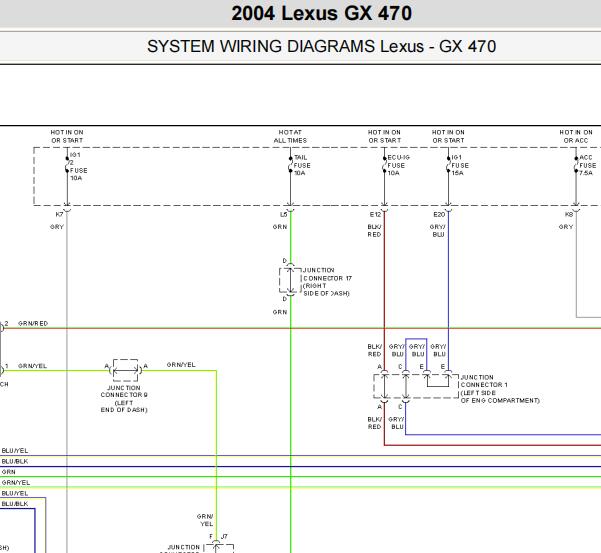Screen dimensions: 601x553
Task: Click "GRY/BLU" label below Junction Connector 1
Action: tap(396, 423)
